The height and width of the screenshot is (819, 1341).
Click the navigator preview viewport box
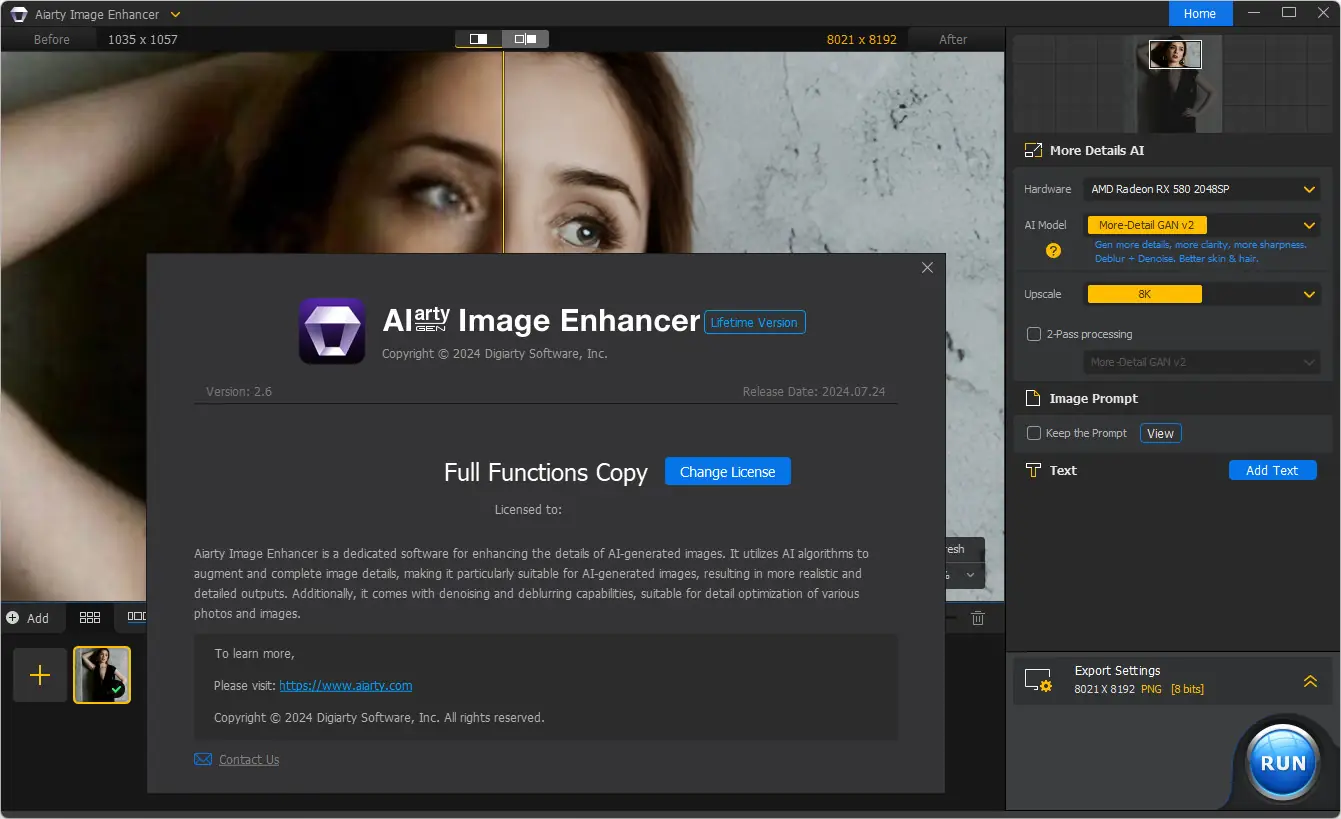(x=1175, y=54)
